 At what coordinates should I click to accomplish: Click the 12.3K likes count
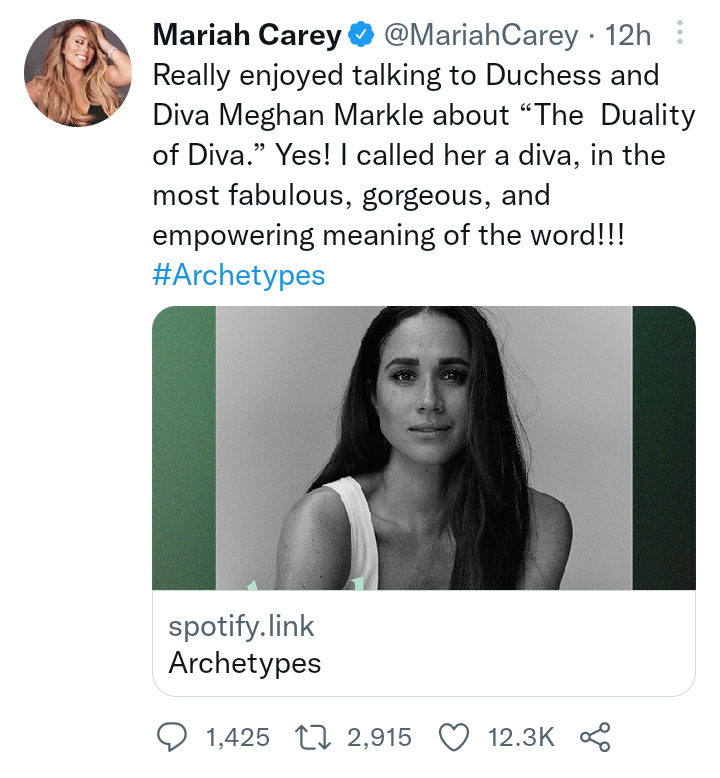click(x=520, y=738)
